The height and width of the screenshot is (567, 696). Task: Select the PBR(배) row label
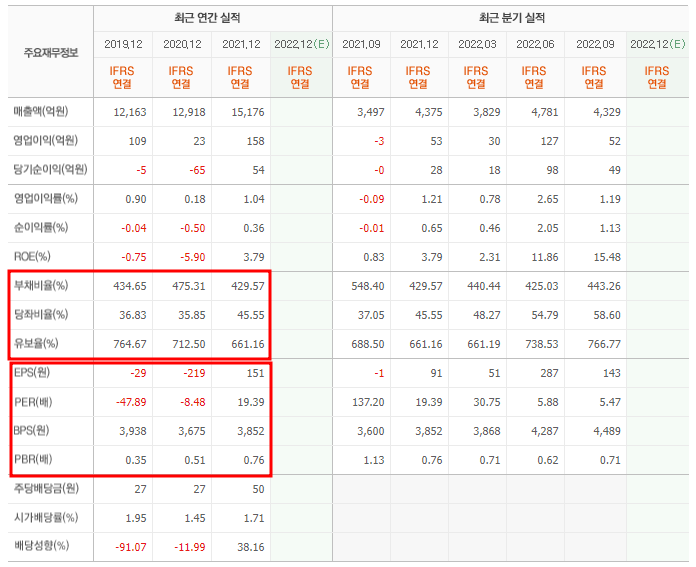(x=33, y=459)
